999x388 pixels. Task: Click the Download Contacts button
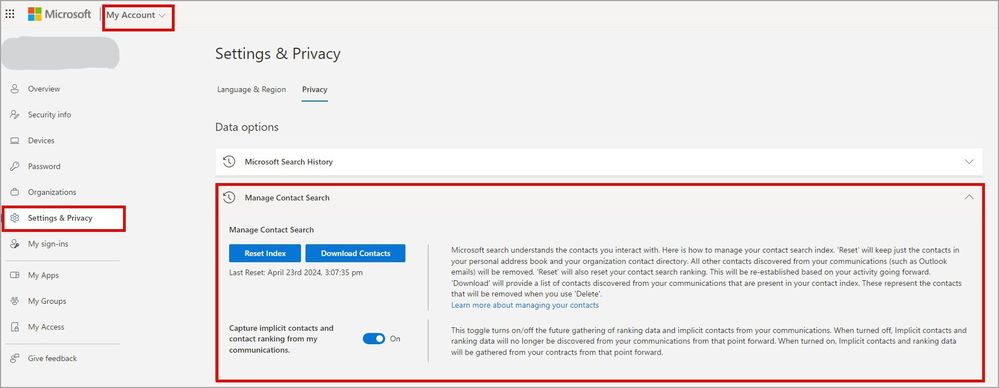click(356, 253)
